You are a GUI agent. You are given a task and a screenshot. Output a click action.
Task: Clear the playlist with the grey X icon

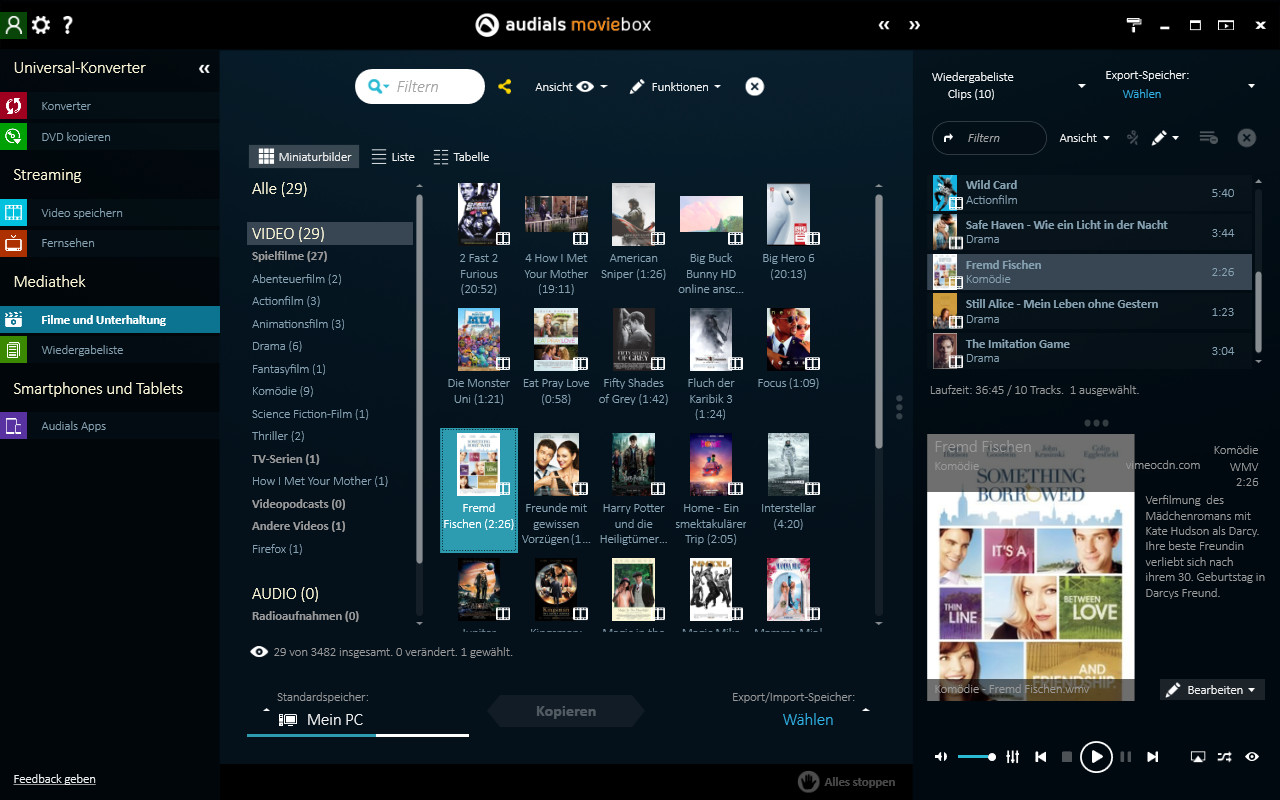click(1246, 138)
